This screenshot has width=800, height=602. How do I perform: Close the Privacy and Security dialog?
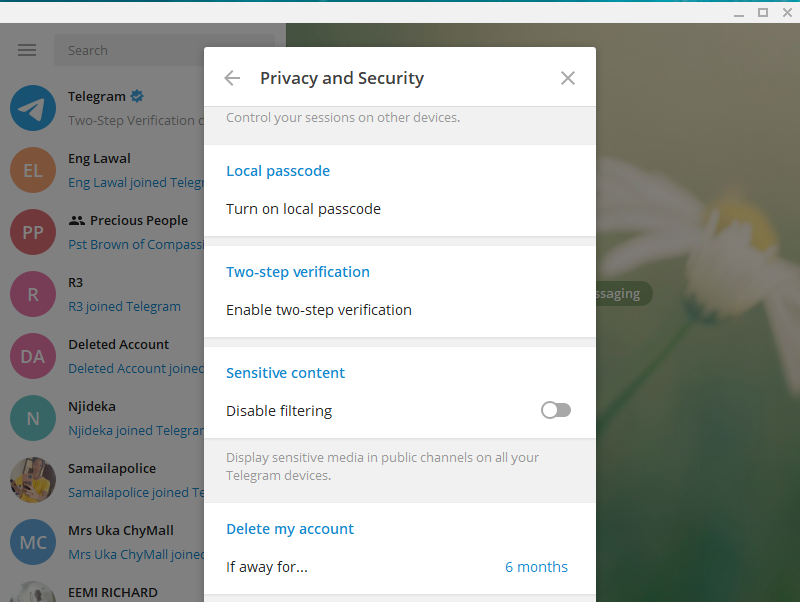pos(568,77)
